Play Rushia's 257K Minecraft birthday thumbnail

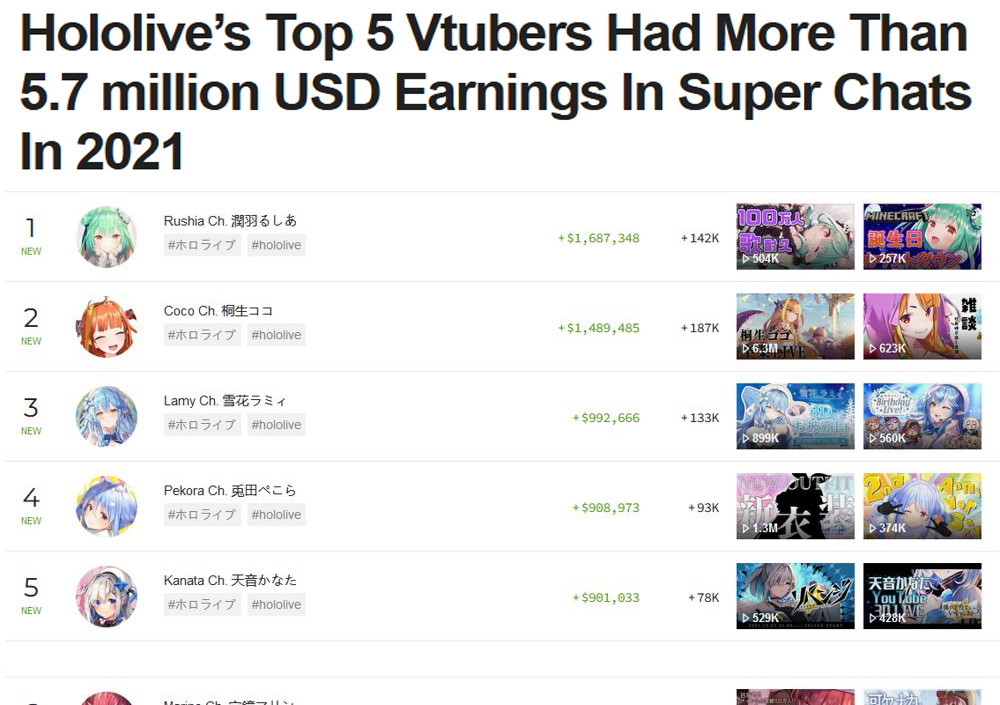tap(922, 237)
